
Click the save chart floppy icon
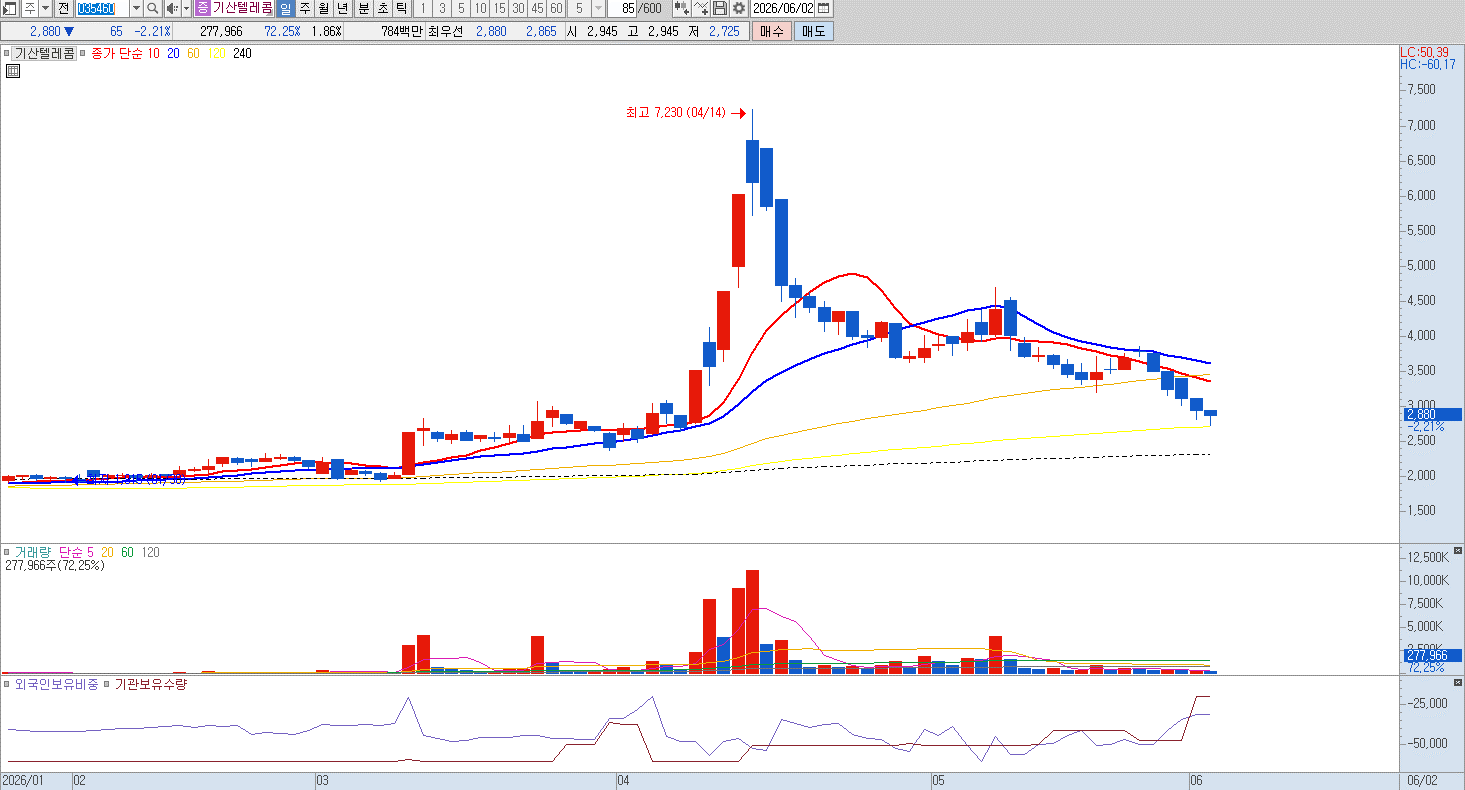[x=720, y=8]
